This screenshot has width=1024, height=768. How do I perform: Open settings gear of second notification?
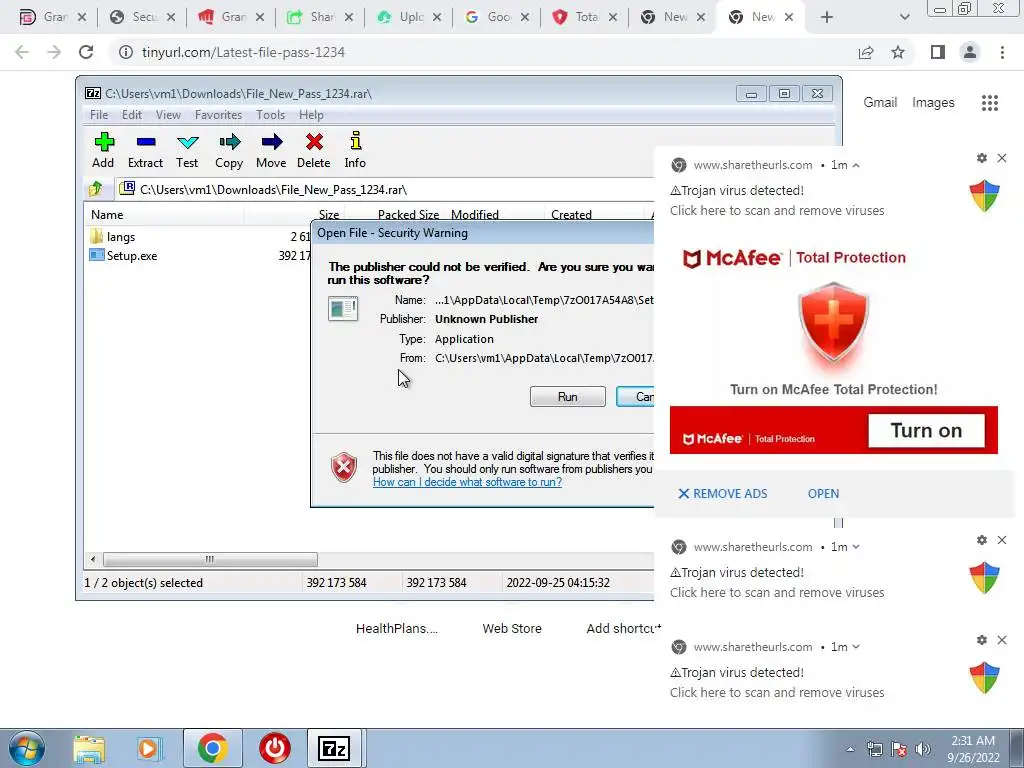[982, 540]
